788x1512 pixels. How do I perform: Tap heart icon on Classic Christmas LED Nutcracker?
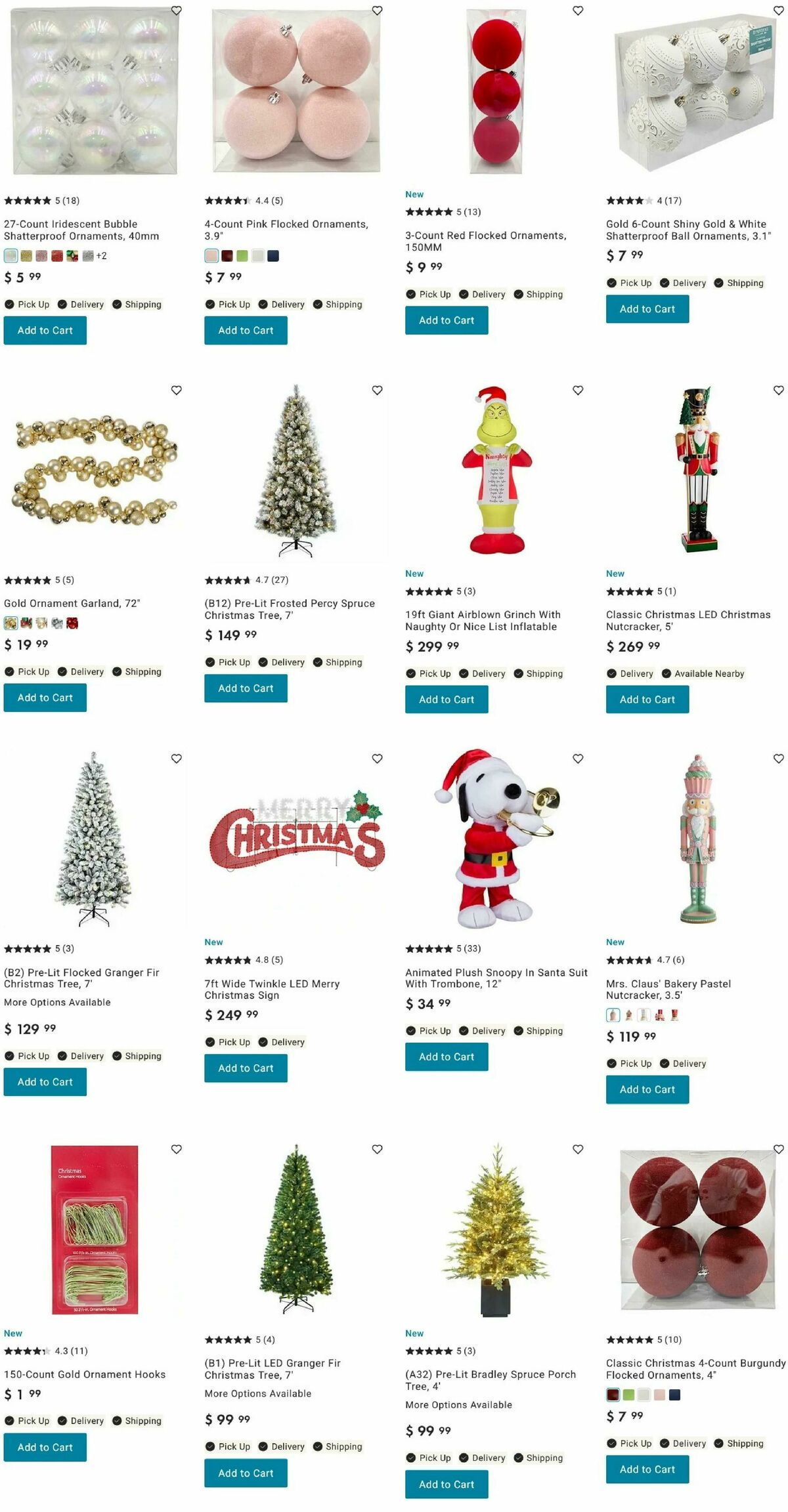[779, 390]
